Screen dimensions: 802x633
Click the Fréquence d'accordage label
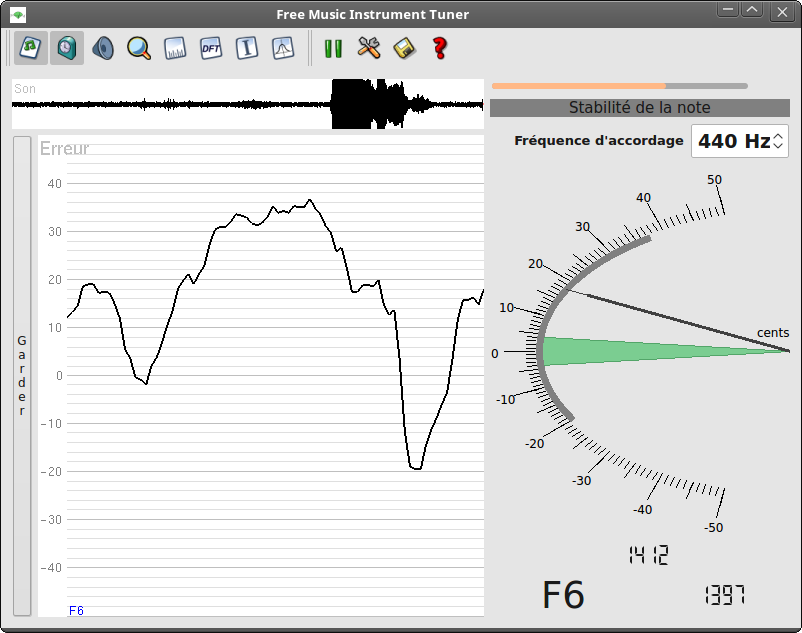coord(599,141)
